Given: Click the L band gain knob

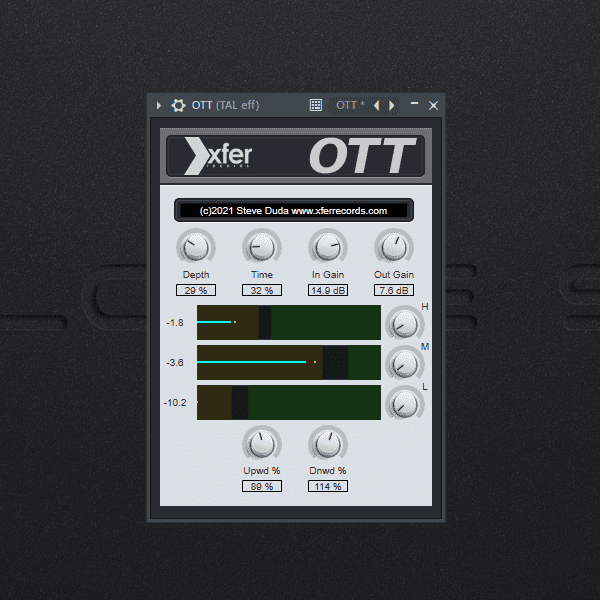Looking at the screenshot, I should pos(405,404).
